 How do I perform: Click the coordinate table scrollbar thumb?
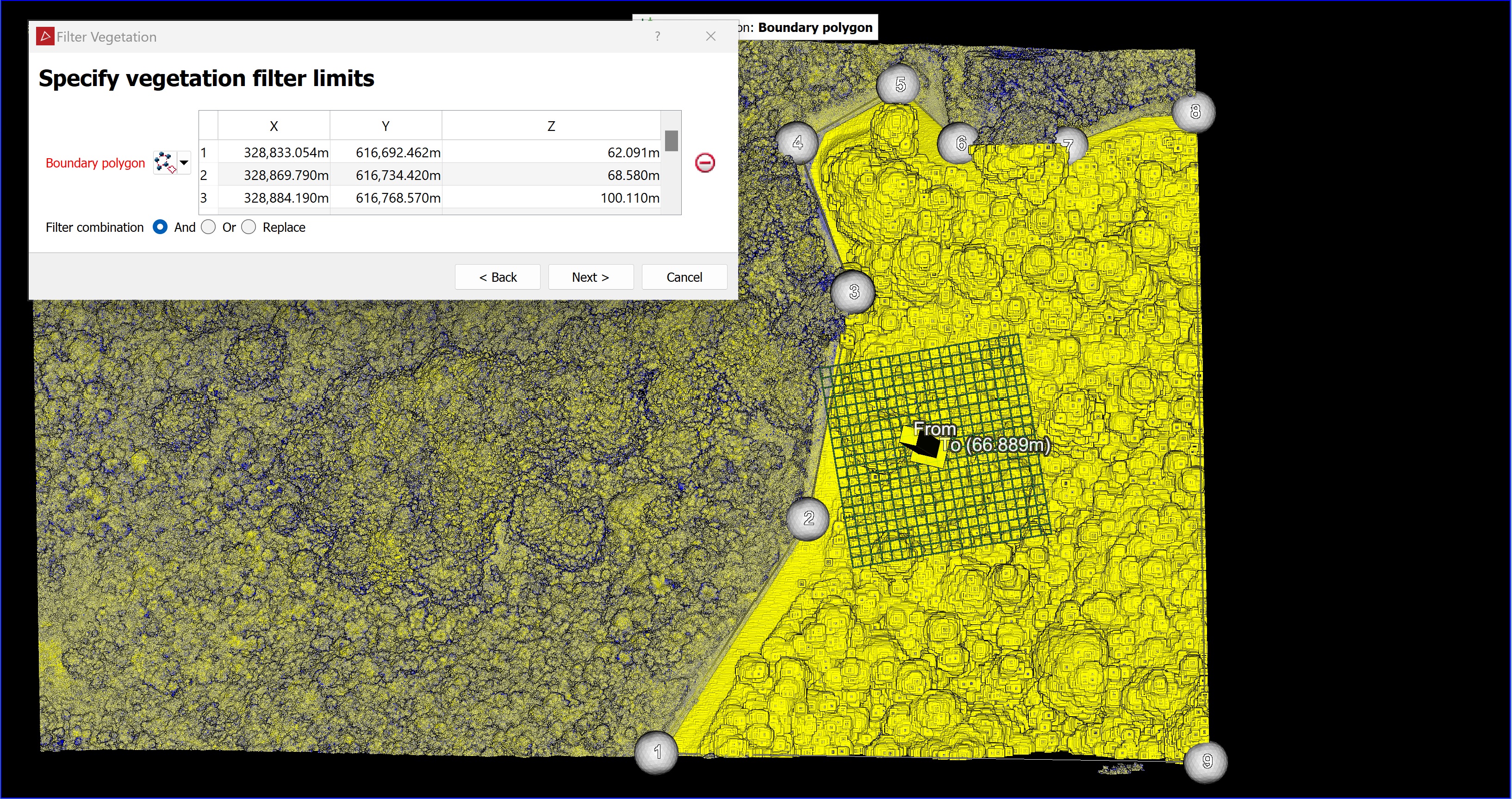click(x=672, y=141)
